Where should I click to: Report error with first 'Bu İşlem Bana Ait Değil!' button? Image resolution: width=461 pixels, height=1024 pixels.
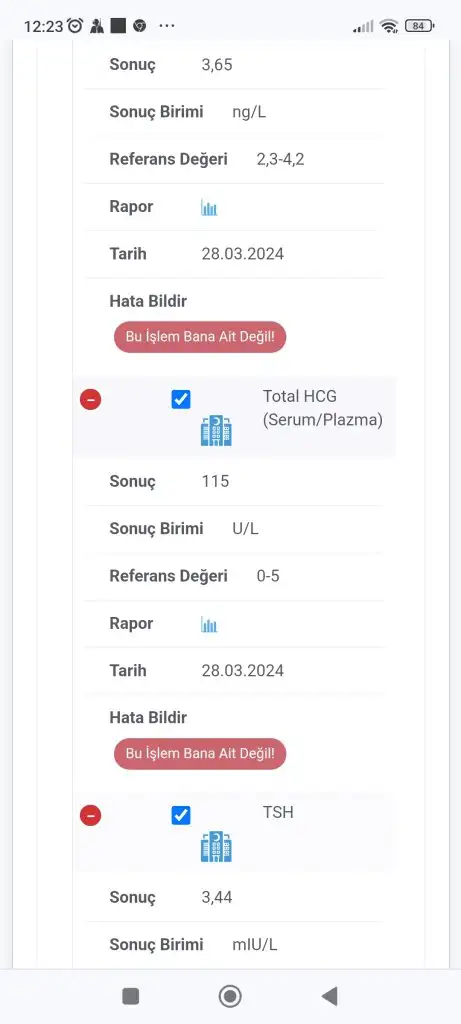(x=200, y=337)
